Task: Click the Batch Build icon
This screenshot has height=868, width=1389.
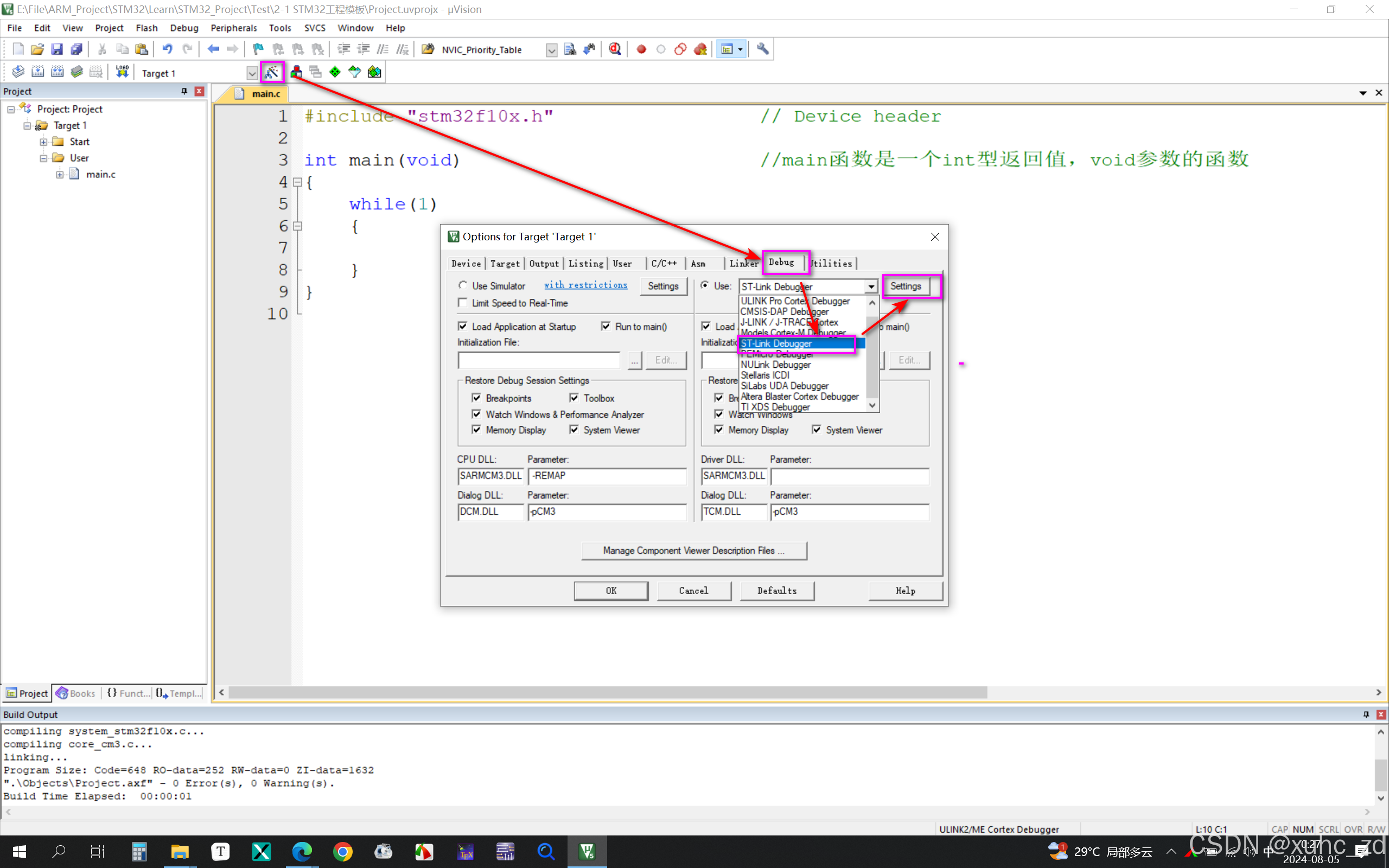Action: pos(77,72)
